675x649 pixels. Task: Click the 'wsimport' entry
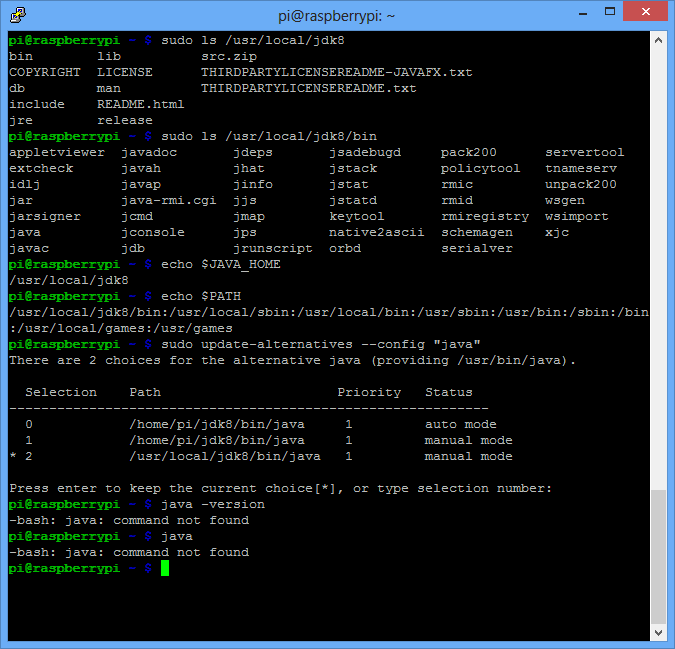(x=577, y=216)
